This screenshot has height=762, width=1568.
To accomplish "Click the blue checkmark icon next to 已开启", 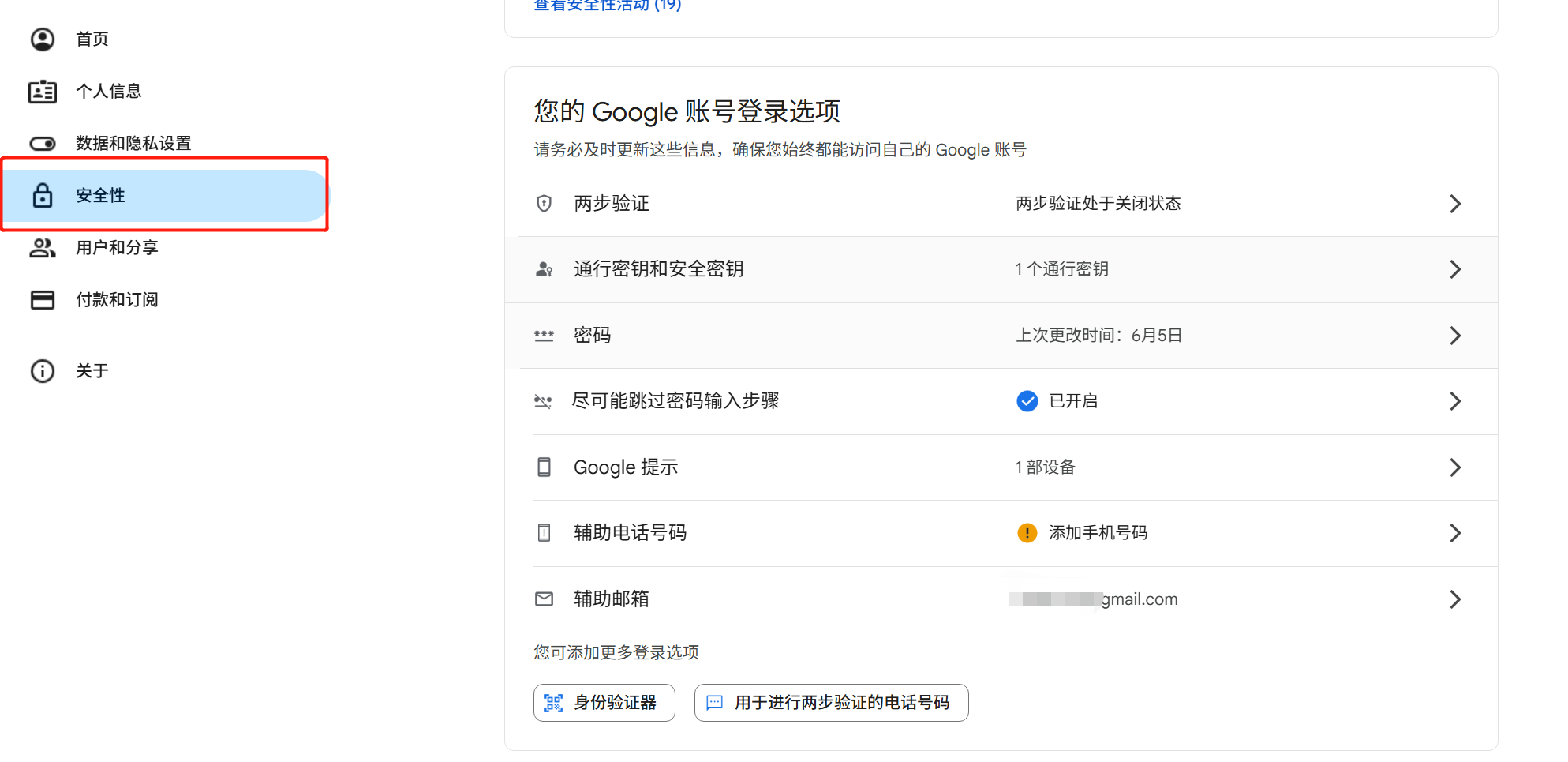I will (1027, 401).
